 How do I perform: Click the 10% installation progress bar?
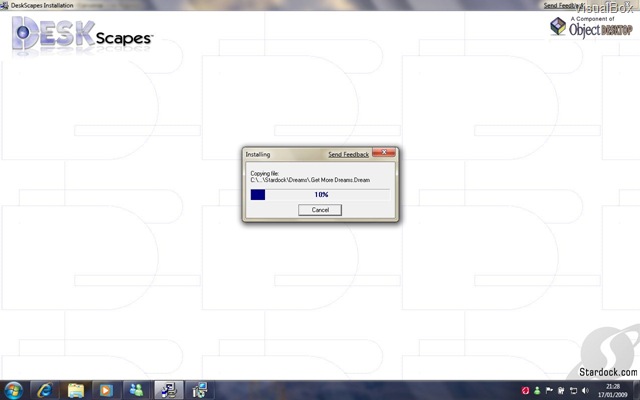[x=320, y=195]
